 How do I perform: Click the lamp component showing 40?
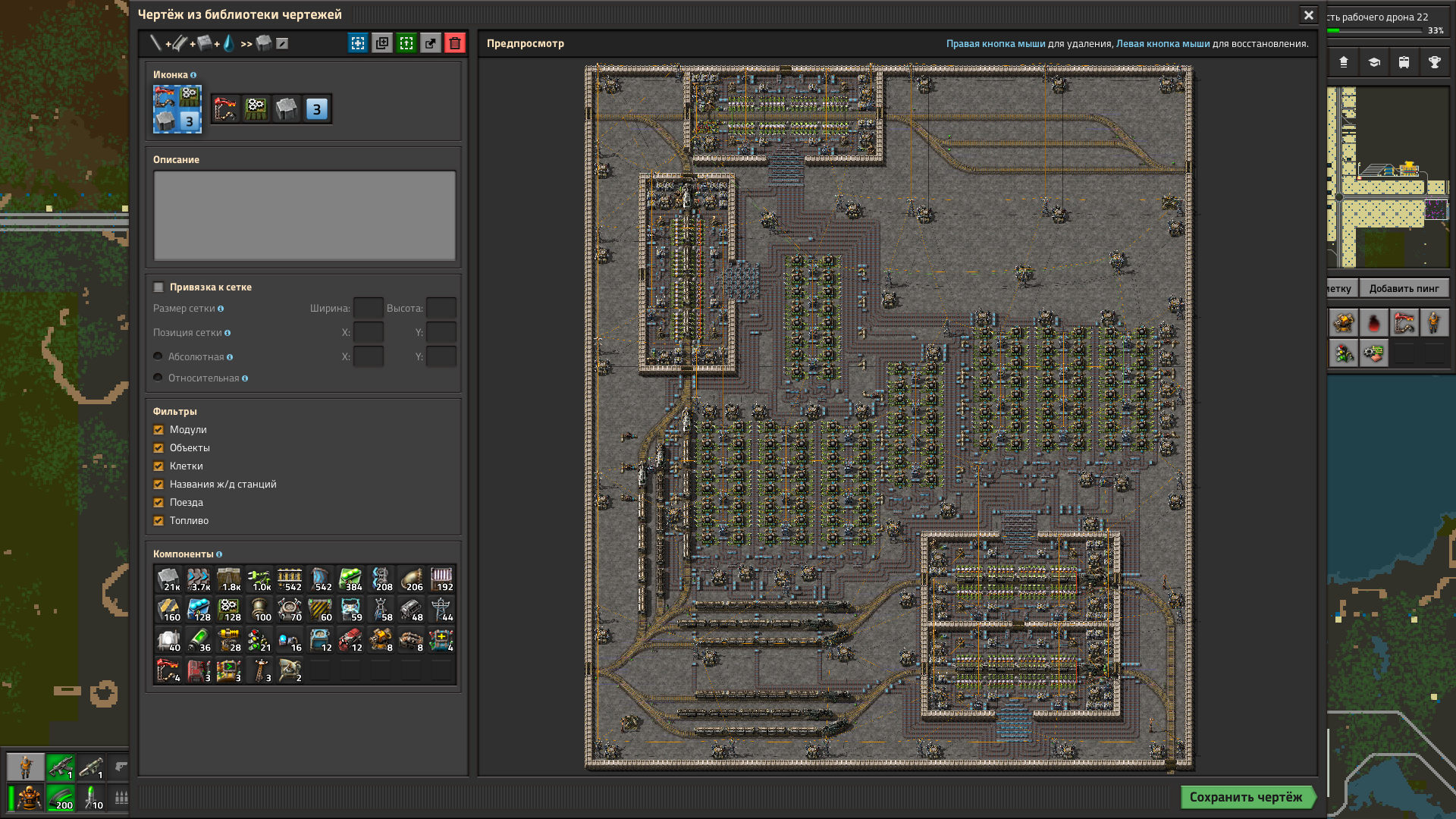coord(168,640)
